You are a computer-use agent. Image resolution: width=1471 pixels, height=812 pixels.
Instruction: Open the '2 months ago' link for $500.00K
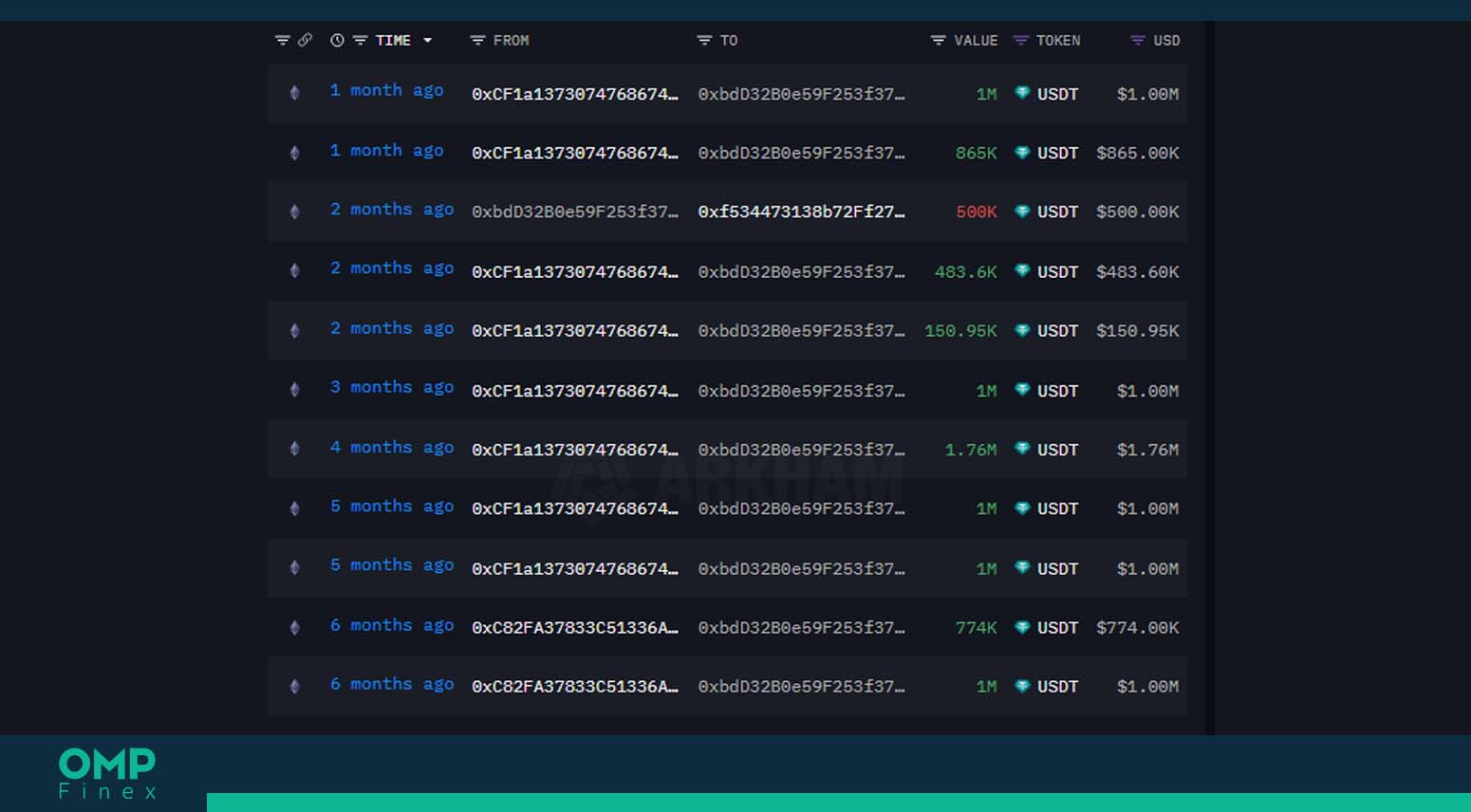(392, 210)
